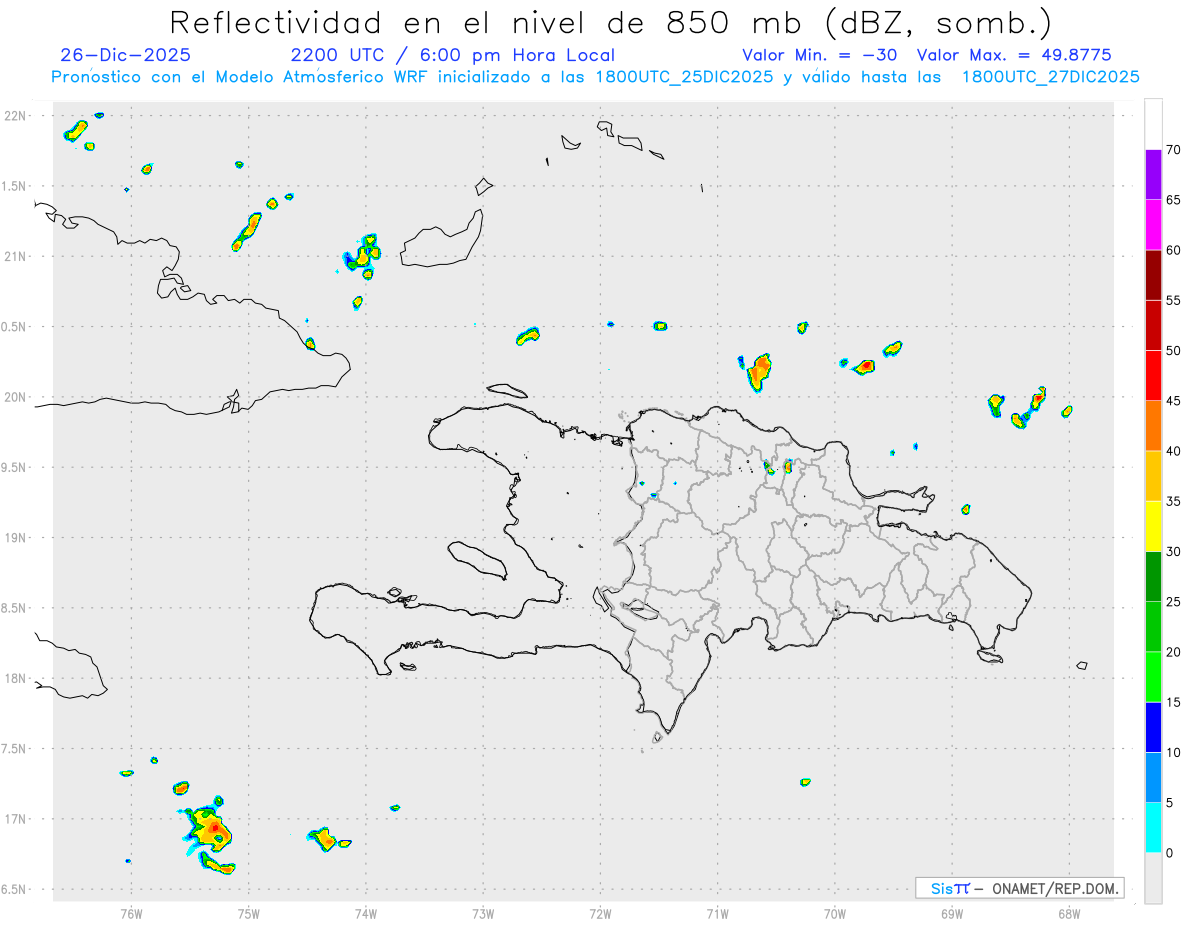The height and width of the screenshot is (927, 1200).
Task: Click the yellow 30-35 dBZ color band
Action: pyautogui.click(x=1153, y=526)
